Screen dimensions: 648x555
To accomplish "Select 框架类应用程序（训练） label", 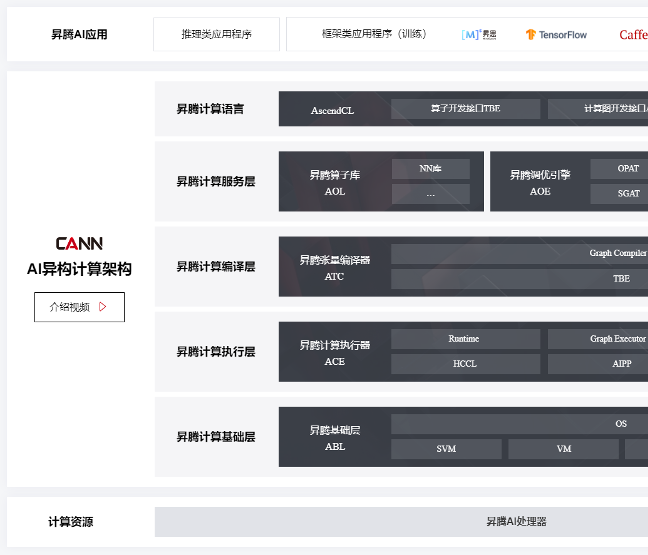I will click(374, 34).
